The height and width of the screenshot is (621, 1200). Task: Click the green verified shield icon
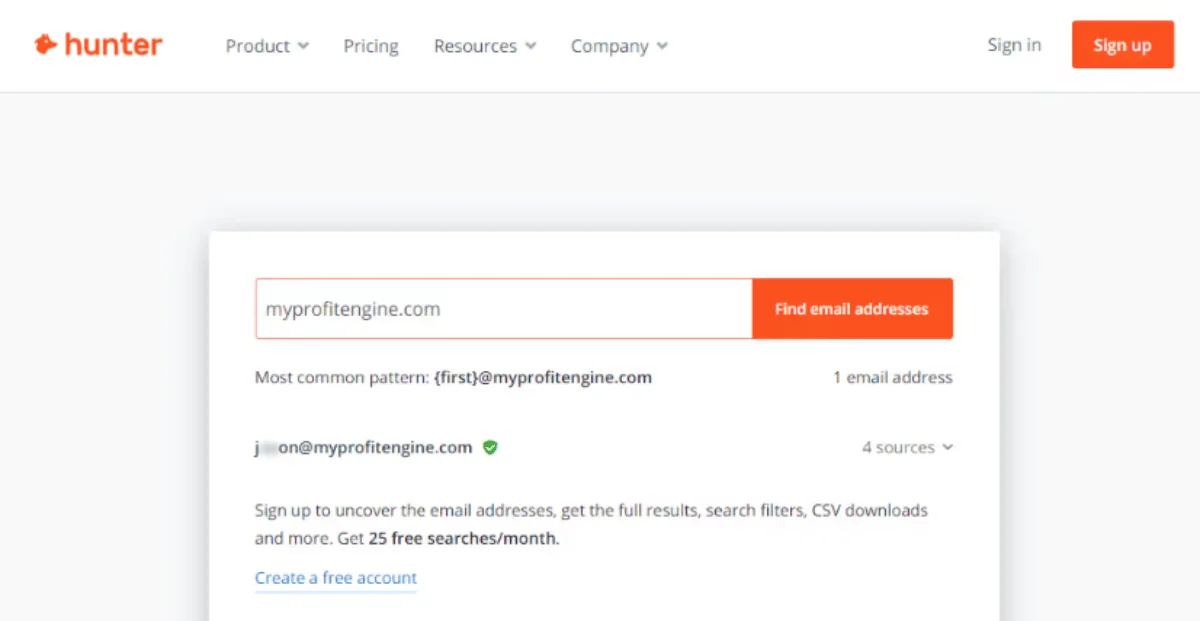click(490, 447)
